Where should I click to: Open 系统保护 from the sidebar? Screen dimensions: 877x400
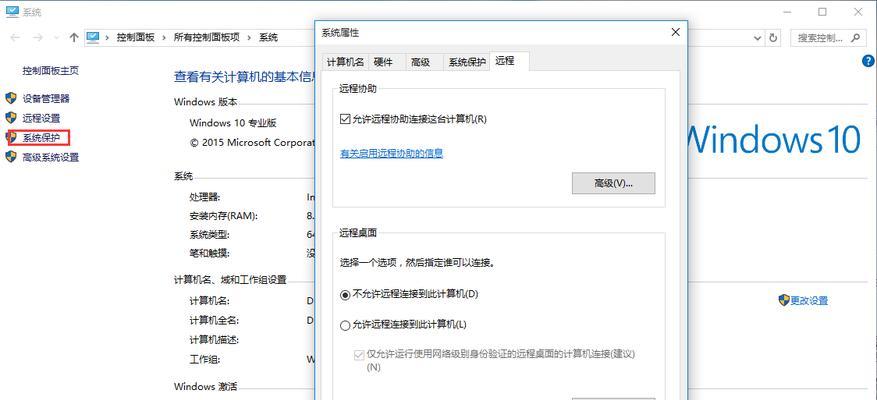41,138
